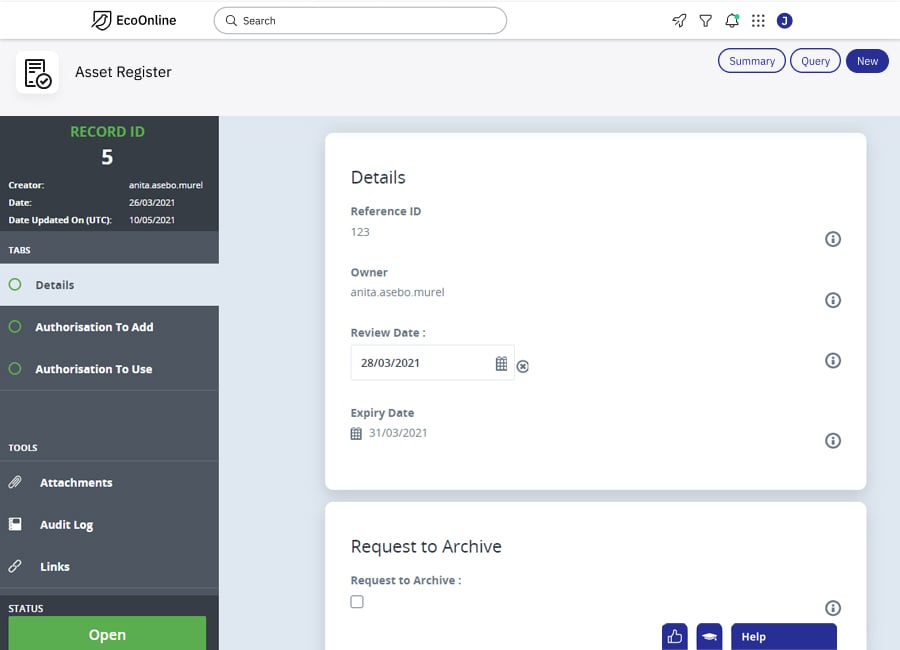This screenshot has width=900, height=650.
Task: Open the Links tool
Action: pyautogui.click(x=109, y=566)
